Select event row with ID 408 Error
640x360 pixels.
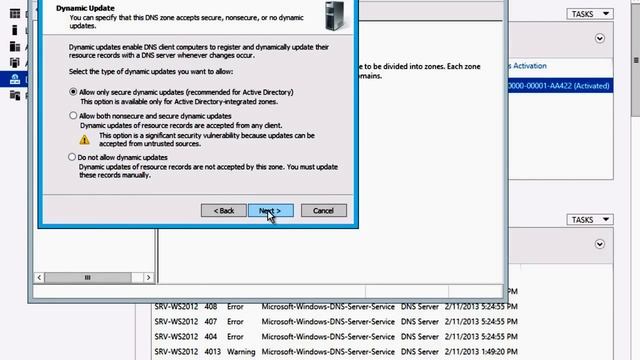tap(336, 307)
